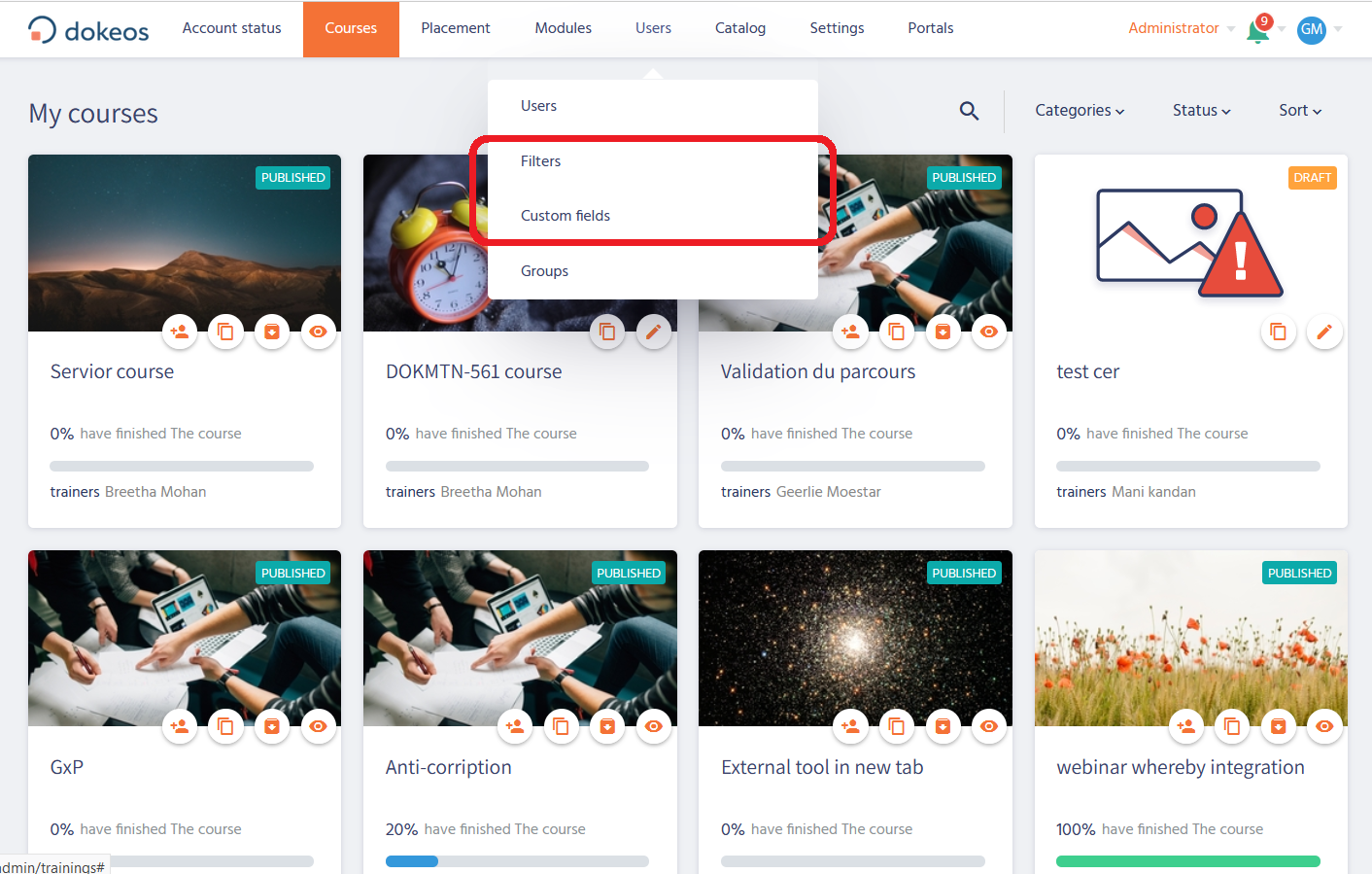Toggle visibility of External tool course

988,726
